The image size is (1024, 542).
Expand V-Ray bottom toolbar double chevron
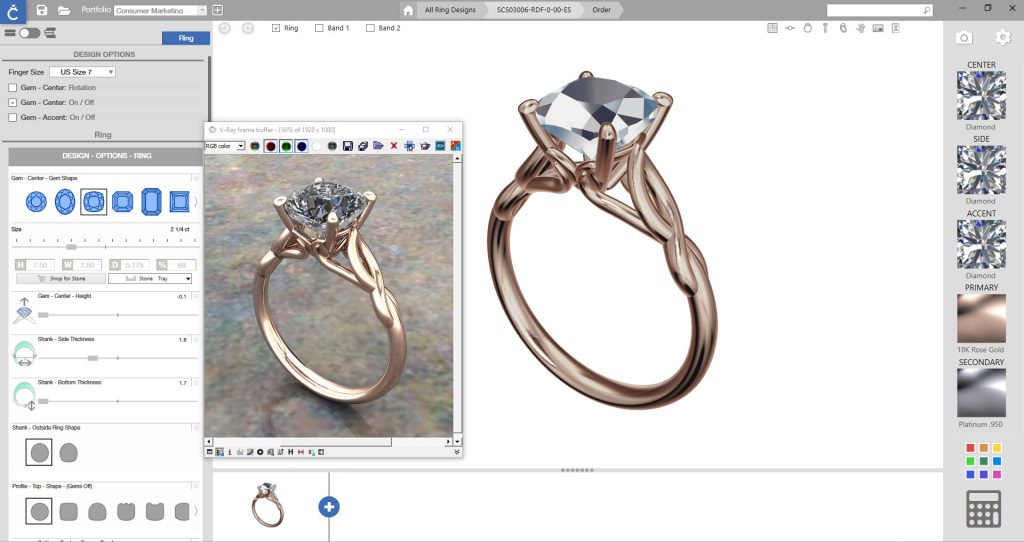pos(456,452)
